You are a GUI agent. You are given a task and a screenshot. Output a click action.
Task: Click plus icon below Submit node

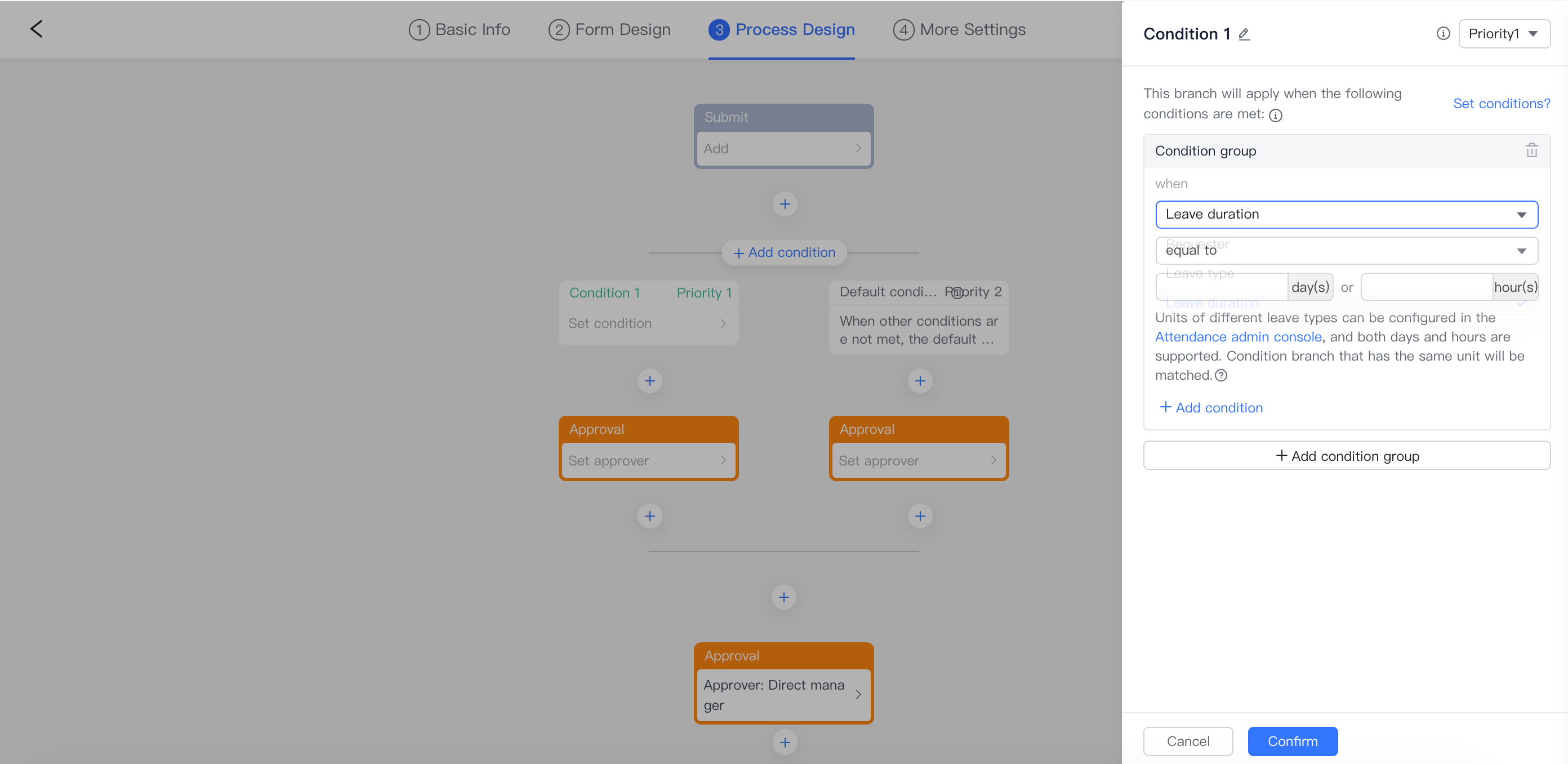coord(785,204)
